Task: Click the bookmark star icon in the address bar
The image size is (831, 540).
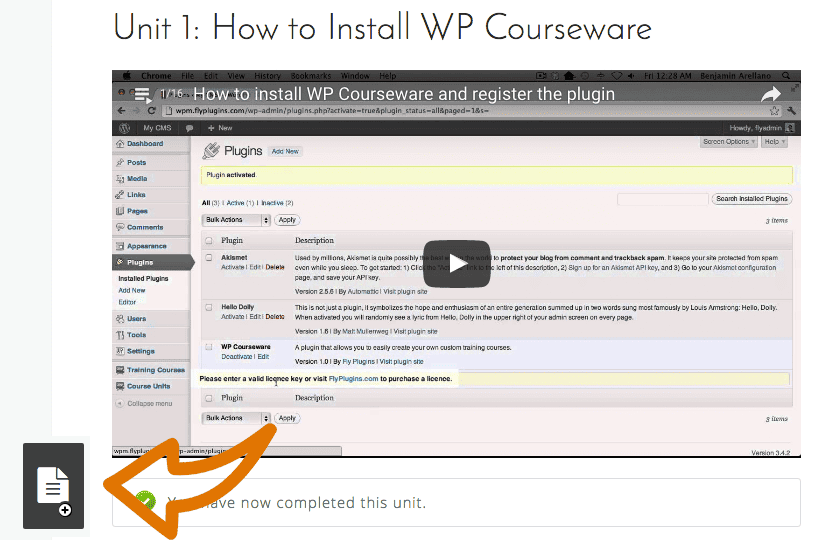Action: [774, 111]
